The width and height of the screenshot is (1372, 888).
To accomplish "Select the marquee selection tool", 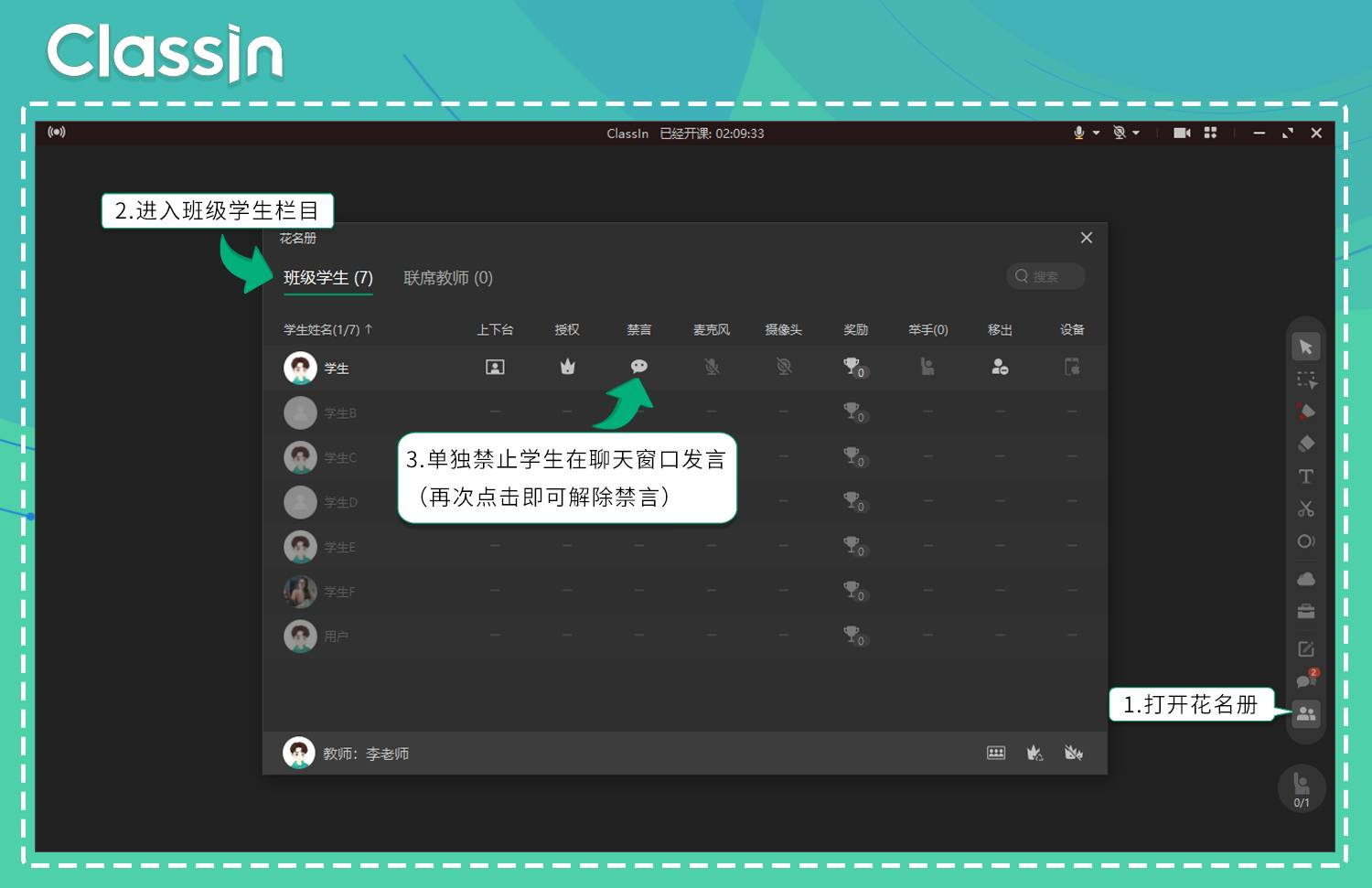I will tap(1306, 380).
